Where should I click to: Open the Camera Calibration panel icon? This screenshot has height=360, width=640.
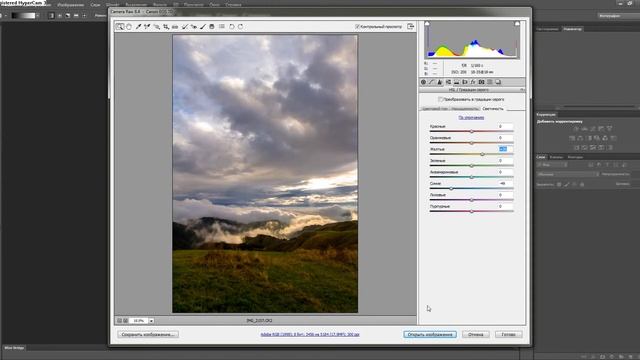click(481, 82)
